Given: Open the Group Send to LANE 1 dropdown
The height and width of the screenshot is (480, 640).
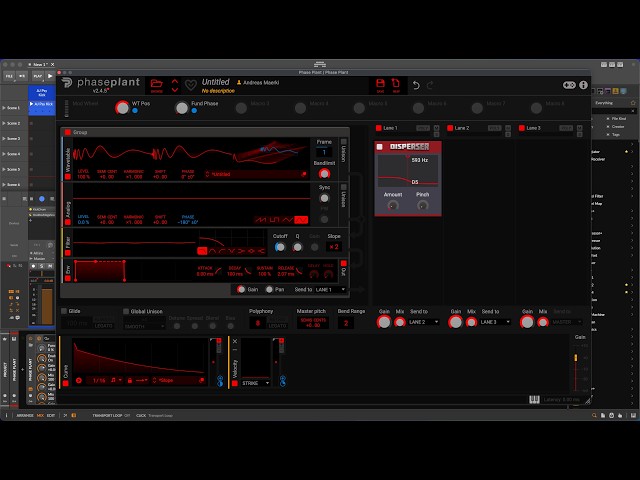Looking at the screenshot, I should [330, 289].
